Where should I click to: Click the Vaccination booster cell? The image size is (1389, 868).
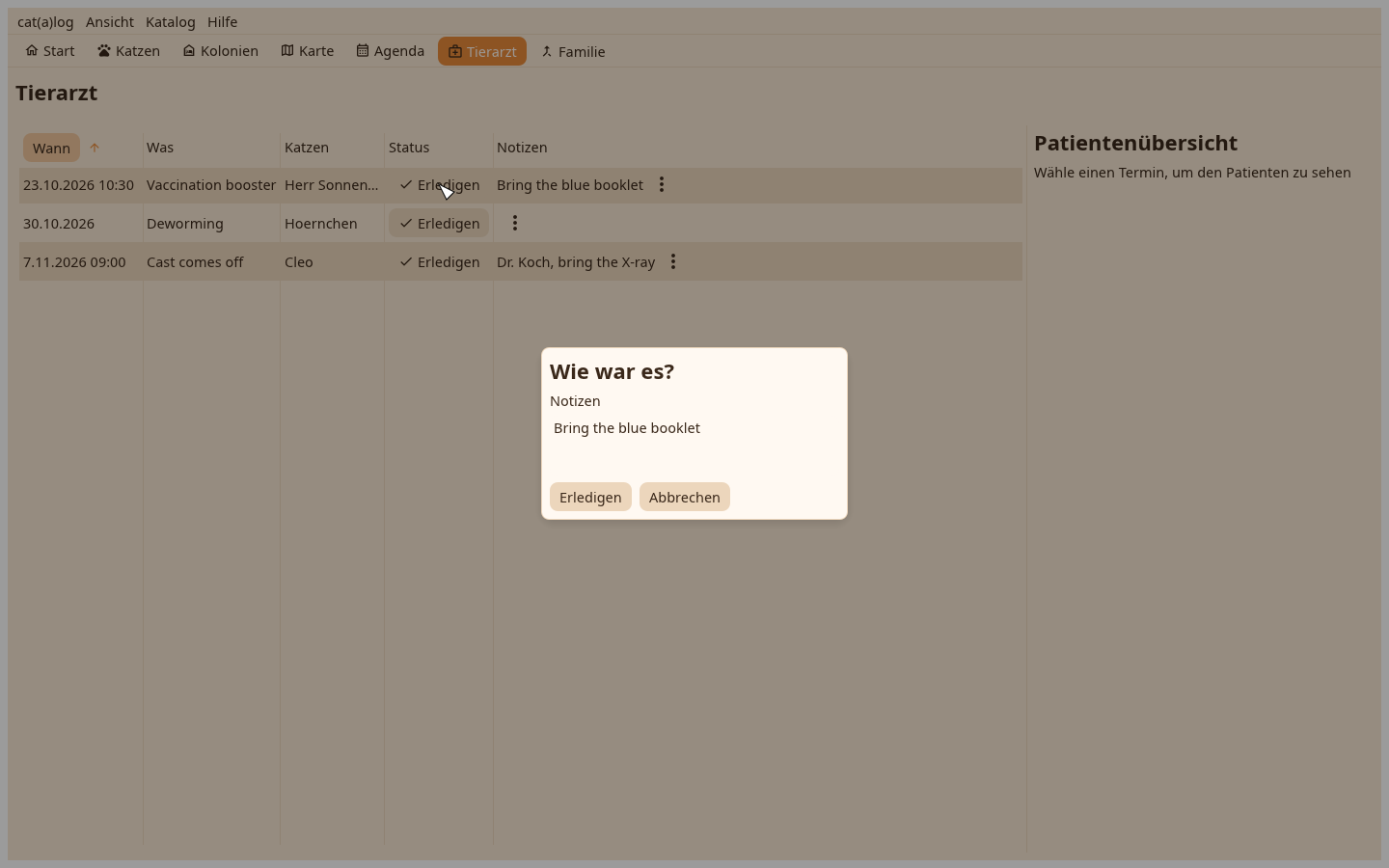tap(211, 184)
